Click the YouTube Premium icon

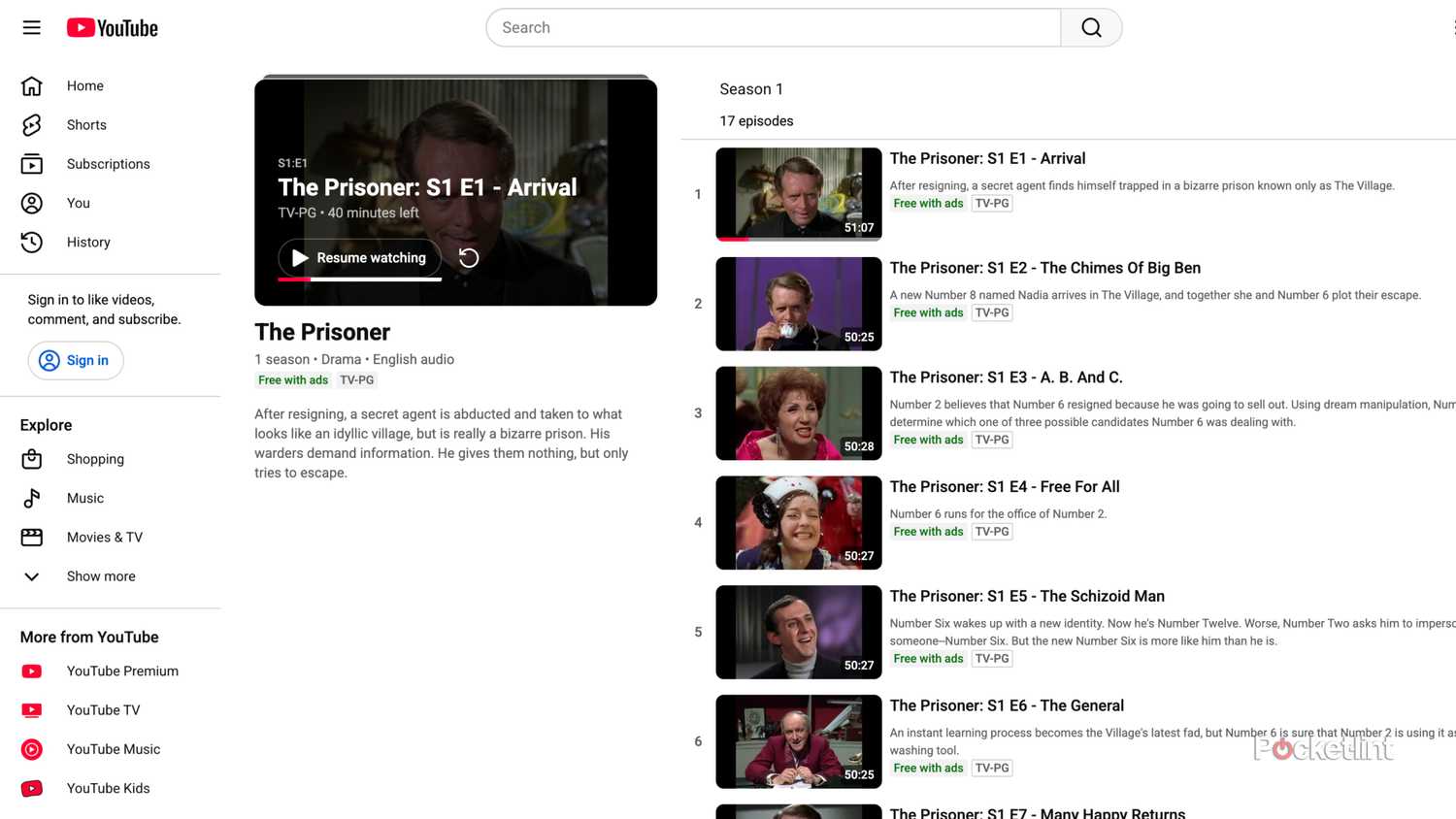pos(32,672)
